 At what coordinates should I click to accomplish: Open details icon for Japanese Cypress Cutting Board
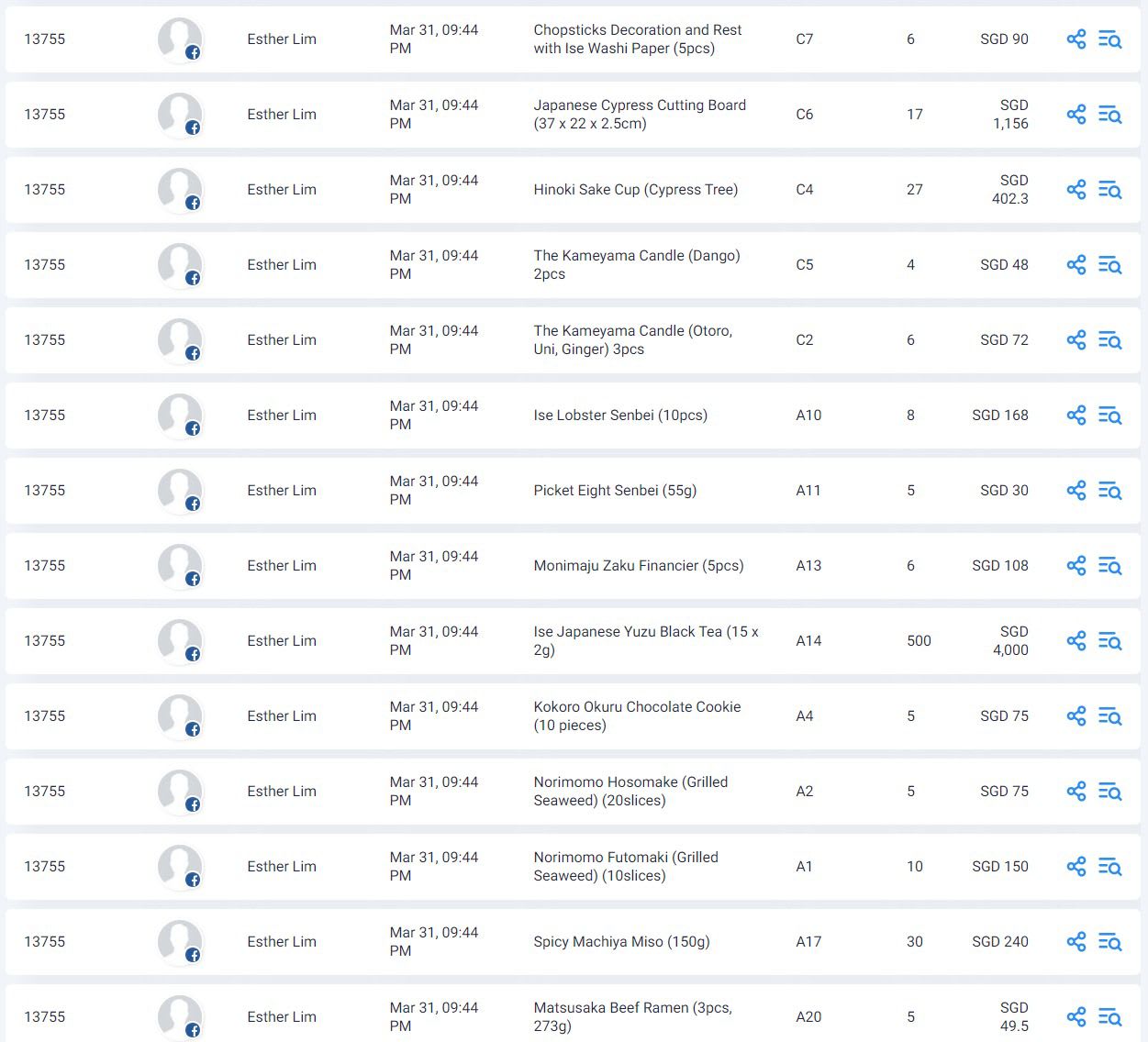point(1109,115)
